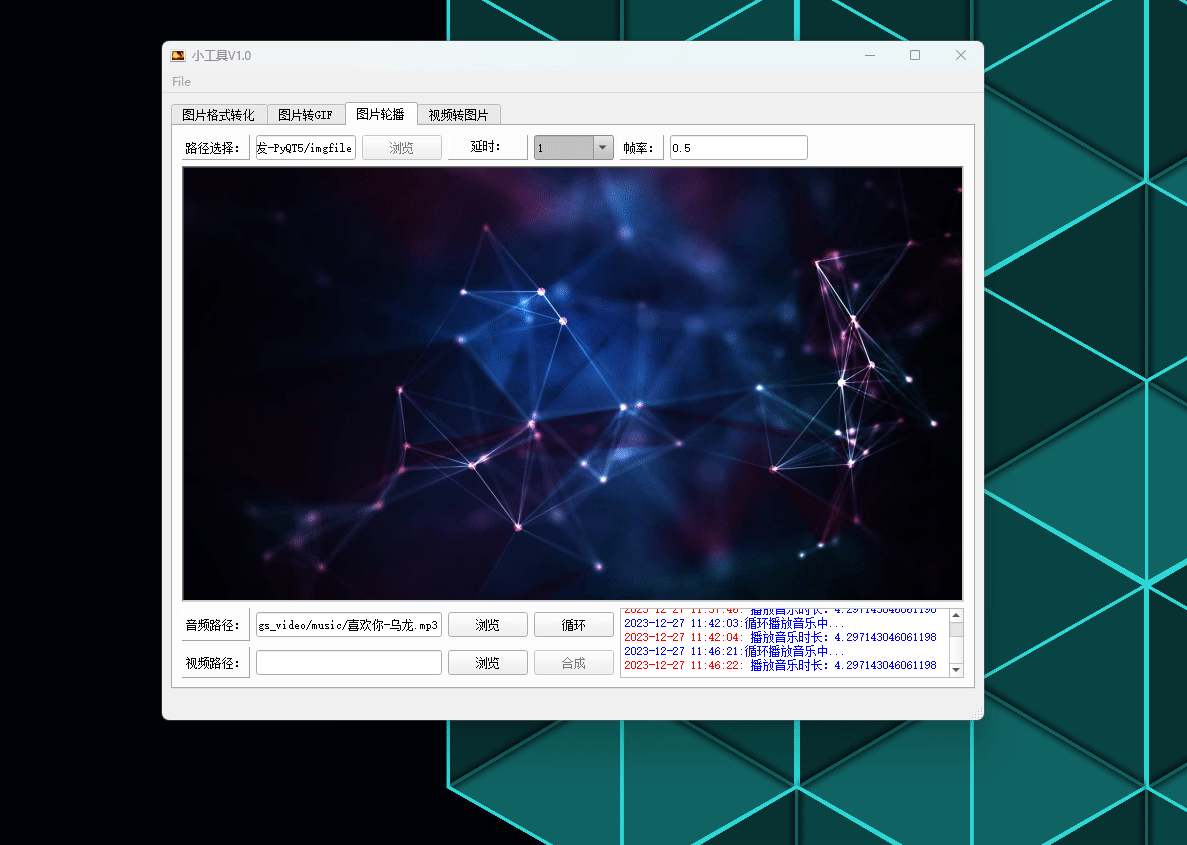
Task: Click the 路径选择 button
Action: [x=215, y=147]
